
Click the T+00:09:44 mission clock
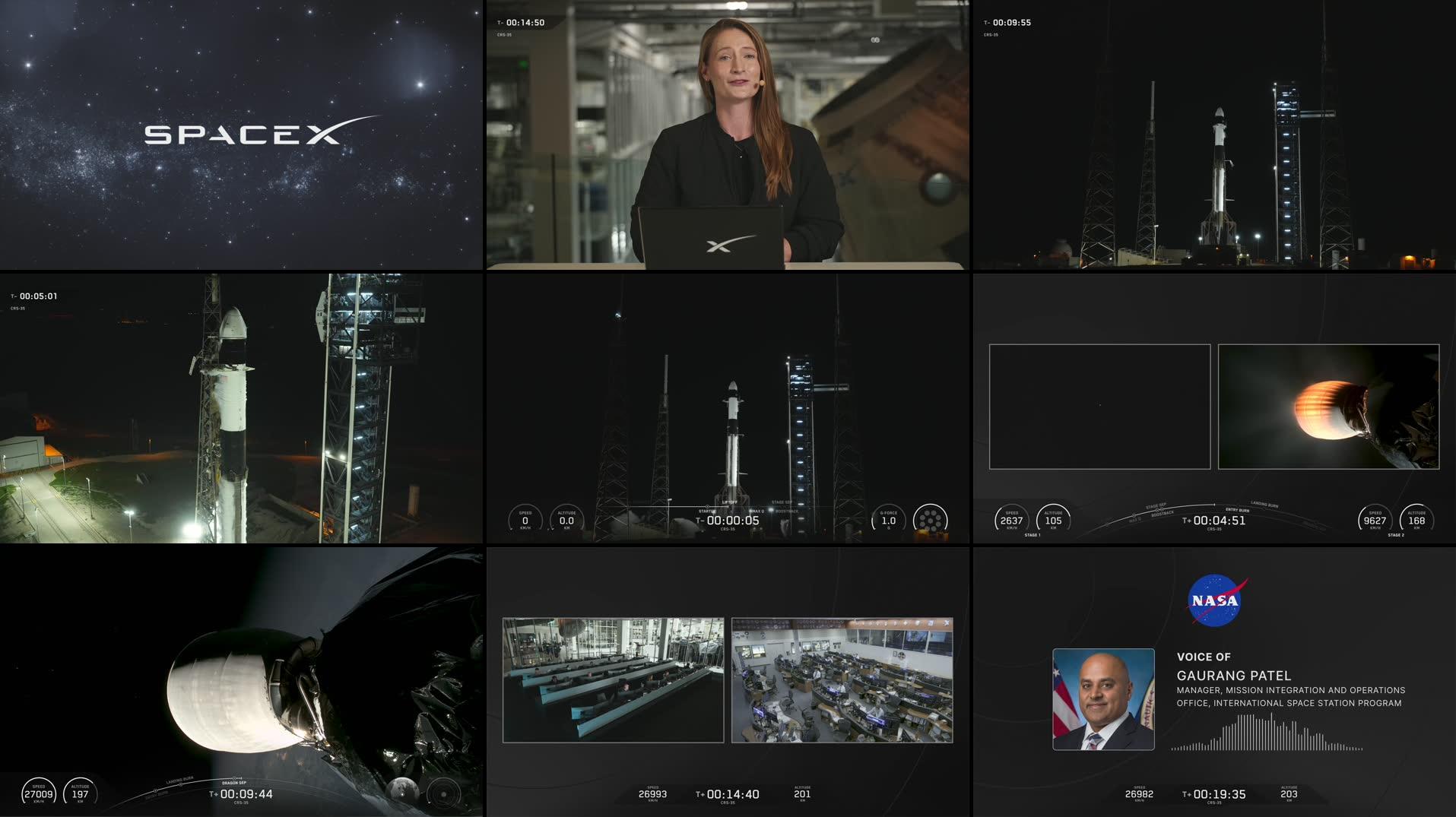[241, 794]
